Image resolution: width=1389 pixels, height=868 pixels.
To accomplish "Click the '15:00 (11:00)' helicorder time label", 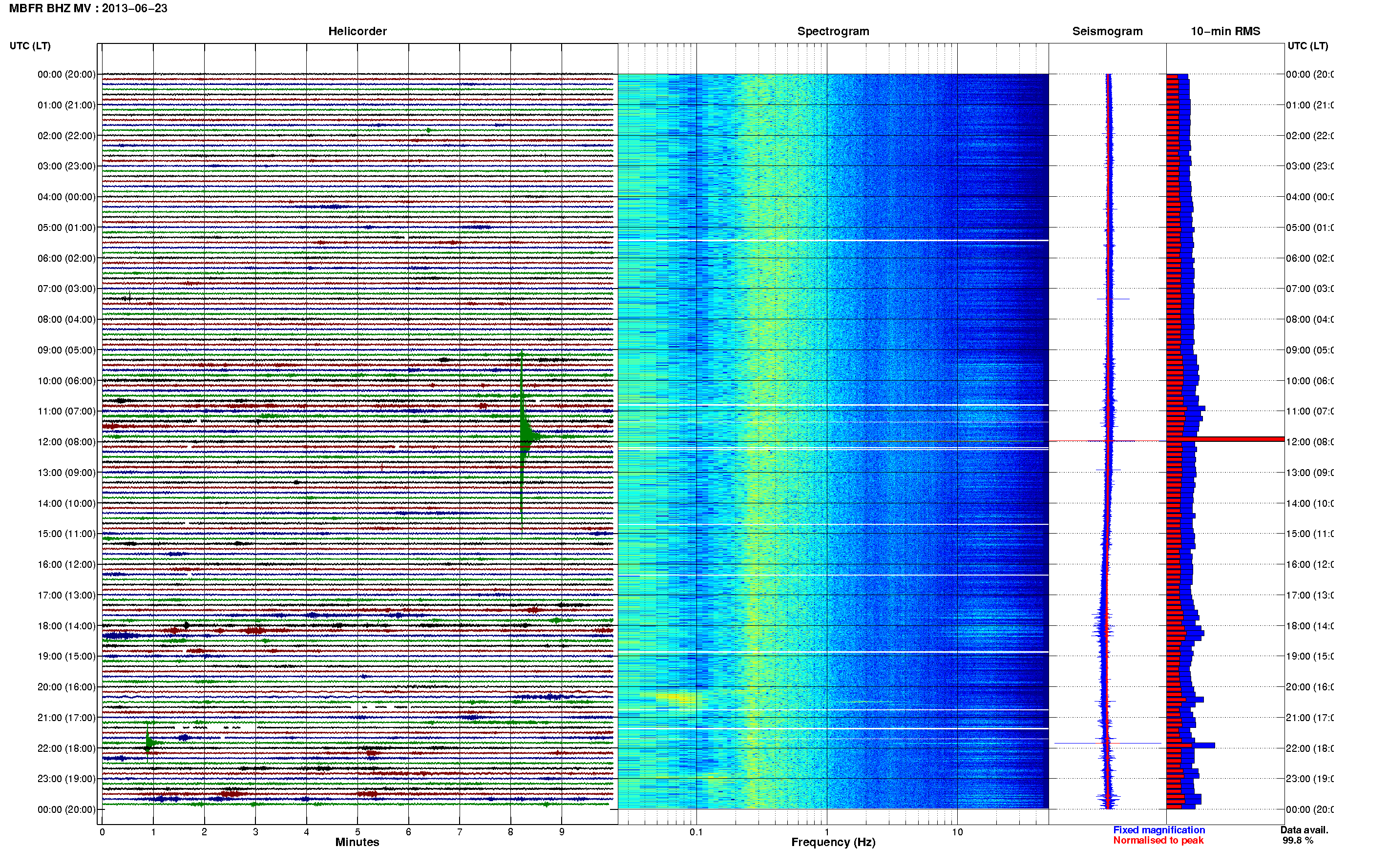I will click(x=66, y=533).
